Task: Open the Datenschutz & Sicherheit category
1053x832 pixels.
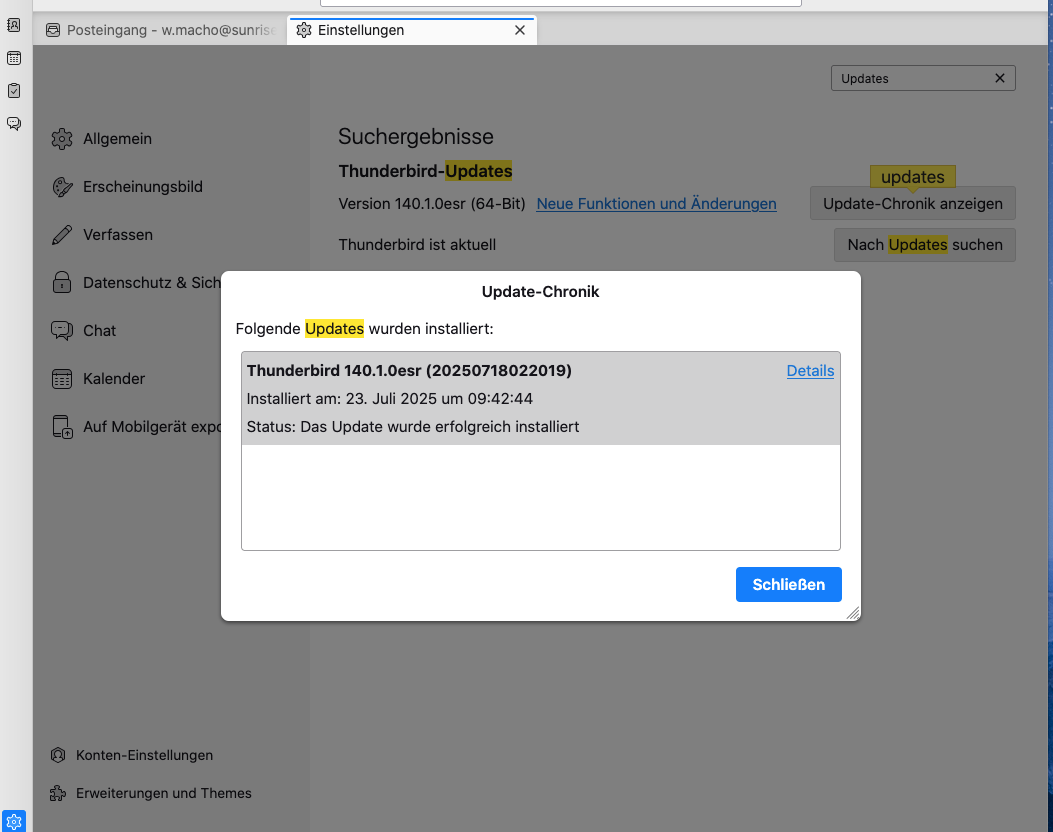Action: click(x=136, y=283)
